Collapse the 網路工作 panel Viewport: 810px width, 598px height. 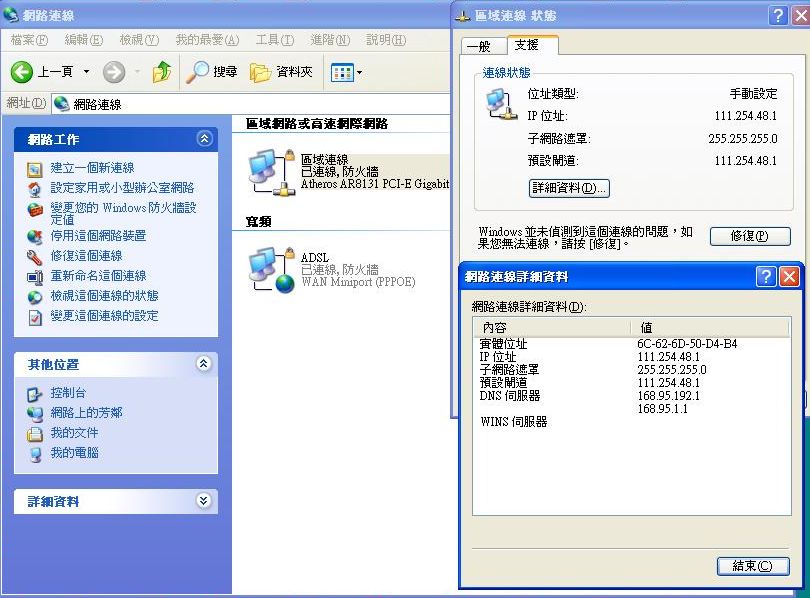(205, 138)
